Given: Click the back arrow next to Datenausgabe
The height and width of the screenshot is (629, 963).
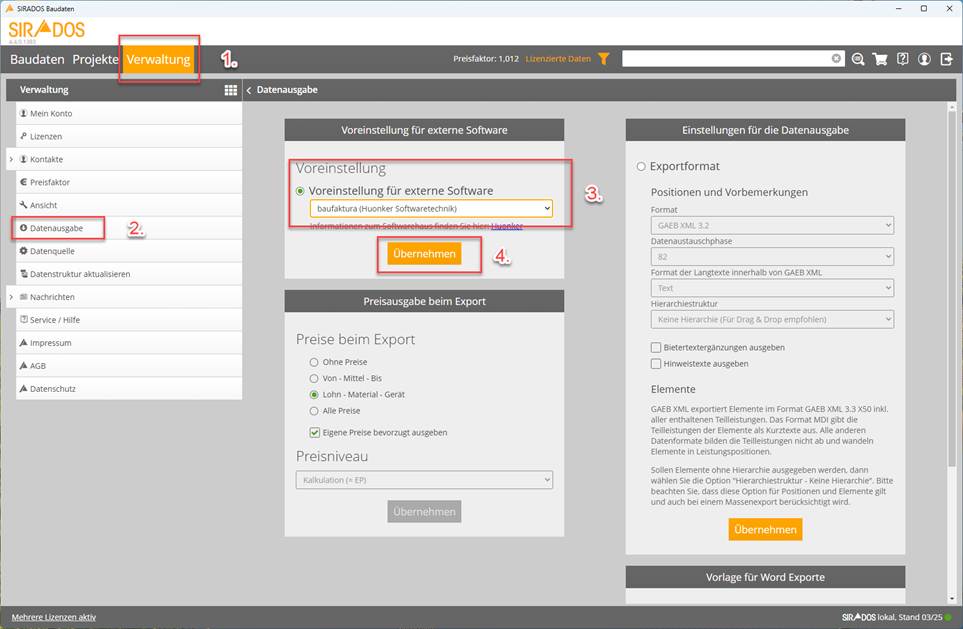Looking at the screenshot, I should coord(249,90).
